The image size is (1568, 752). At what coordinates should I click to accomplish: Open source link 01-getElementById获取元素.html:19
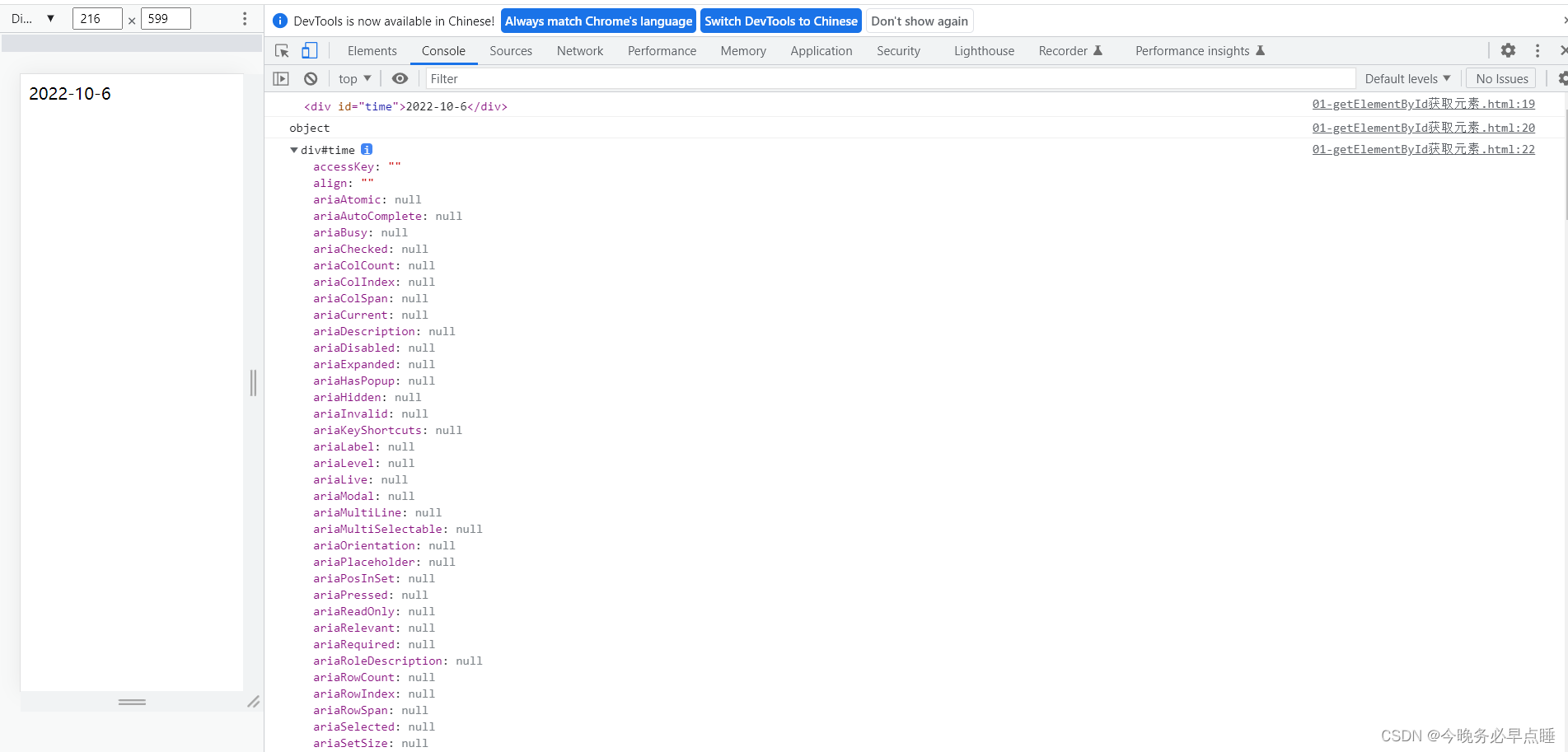click(x=1424, y=104)
